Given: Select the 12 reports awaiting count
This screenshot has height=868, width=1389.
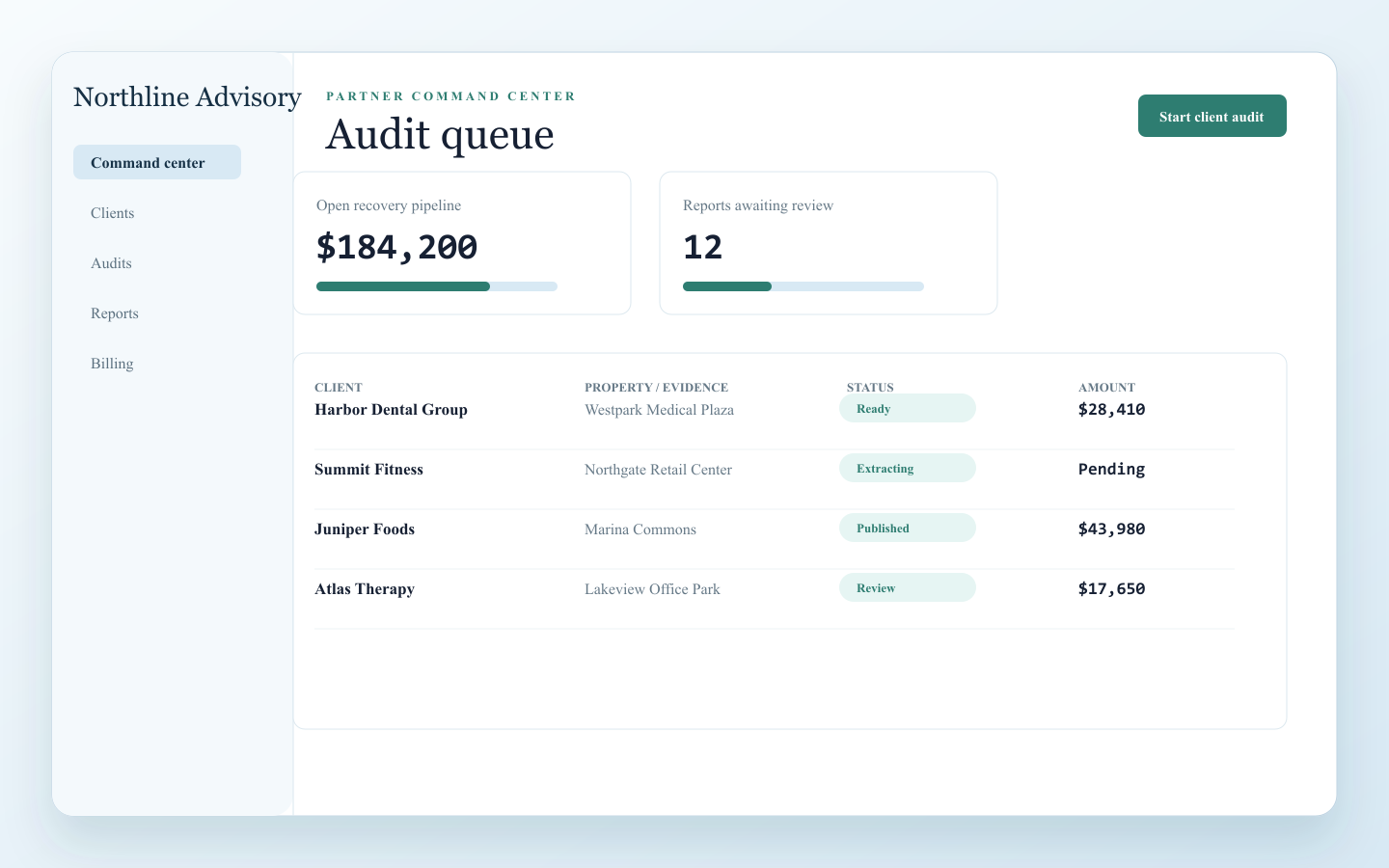Looking at the screenshot, I should [702, 247].
